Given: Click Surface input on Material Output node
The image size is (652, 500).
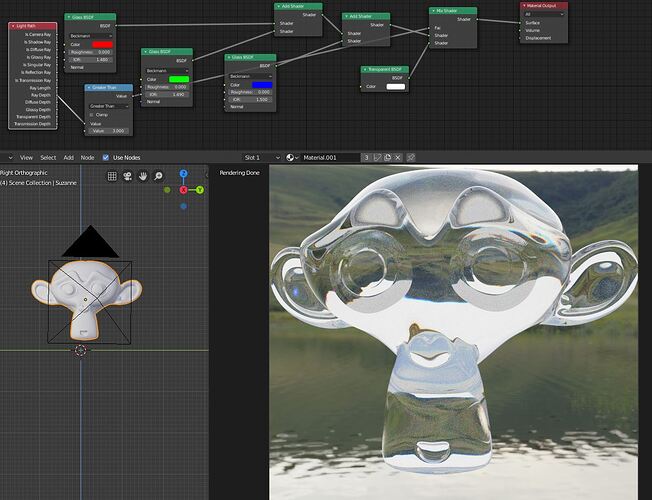Looking at the screenshot, I should [520, 23].
